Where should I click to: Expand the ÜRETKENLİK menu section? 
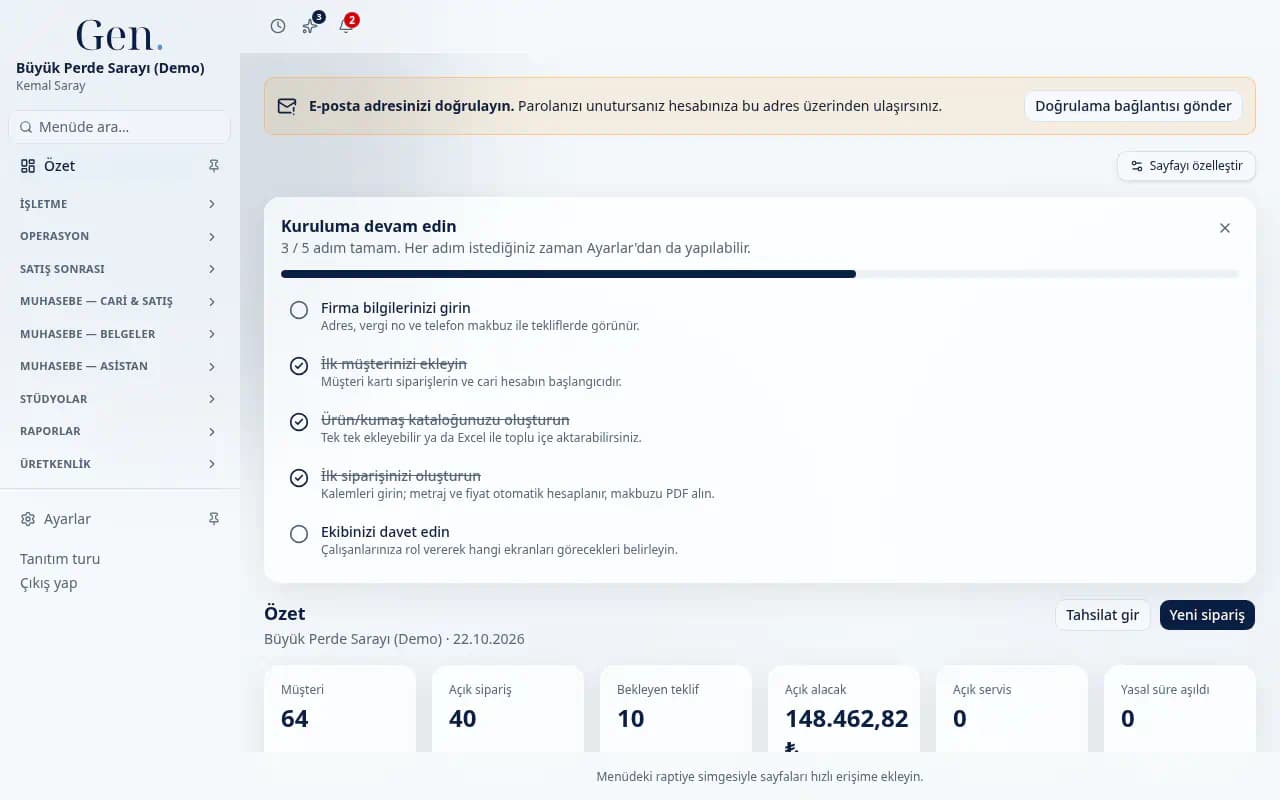point(119,464)
